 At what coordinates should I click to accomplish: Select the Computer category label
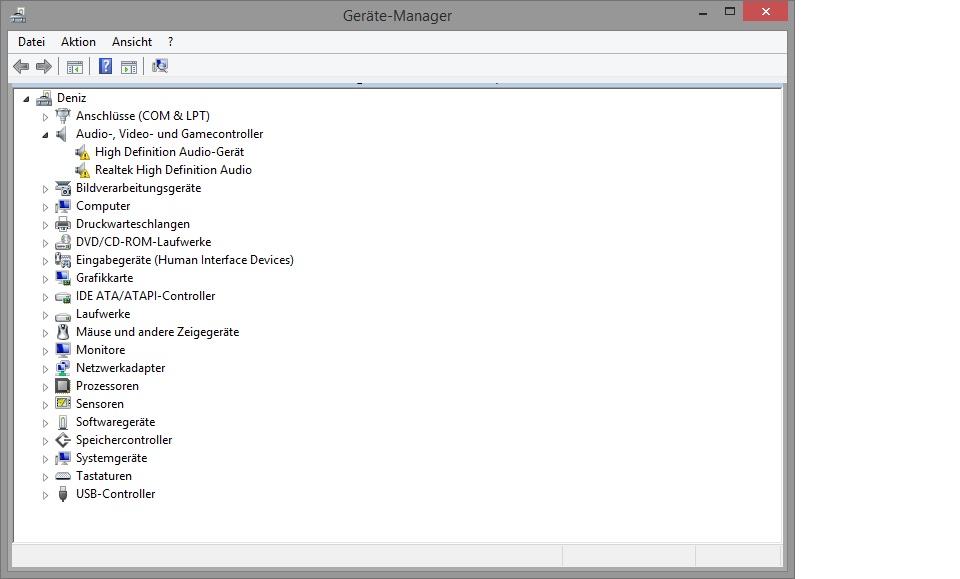[103, 206]
